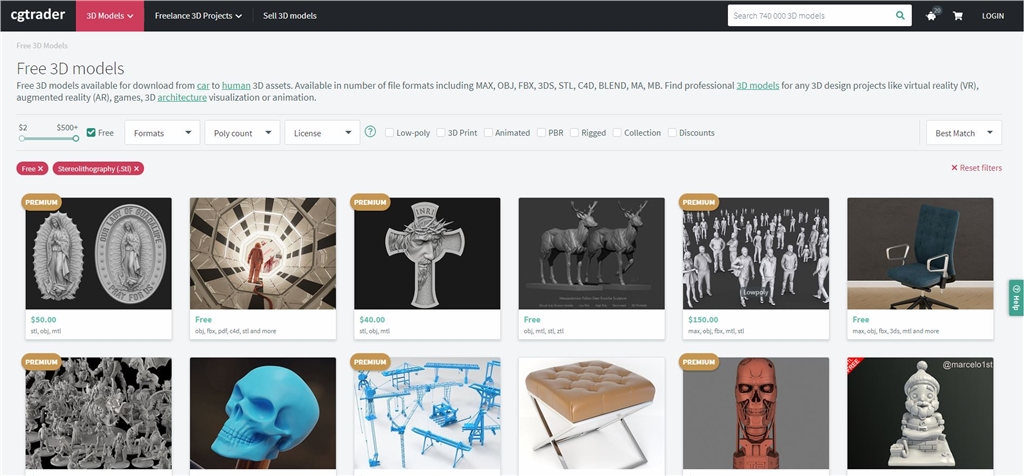Open the notifications bell icon
This screenshot has width=1024, height=476.
pos(931,16)
